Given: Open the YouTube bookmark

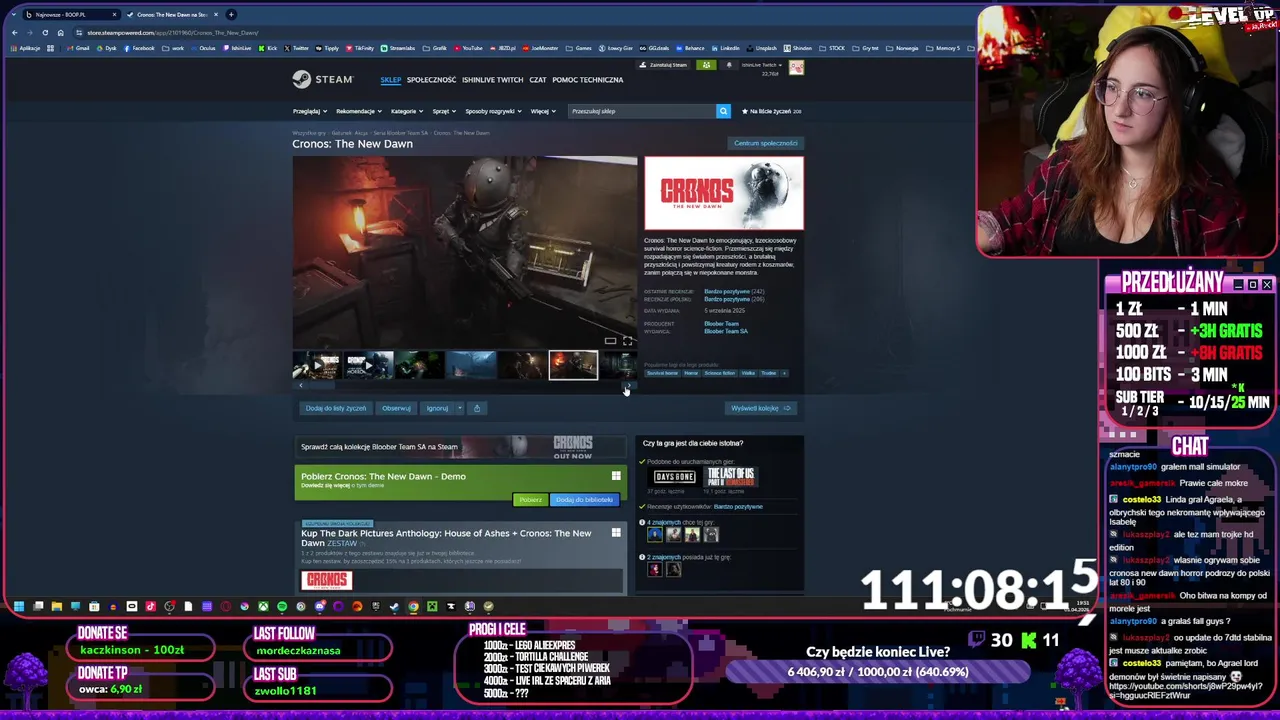Looking at the screenshot, I should [468, 48].
